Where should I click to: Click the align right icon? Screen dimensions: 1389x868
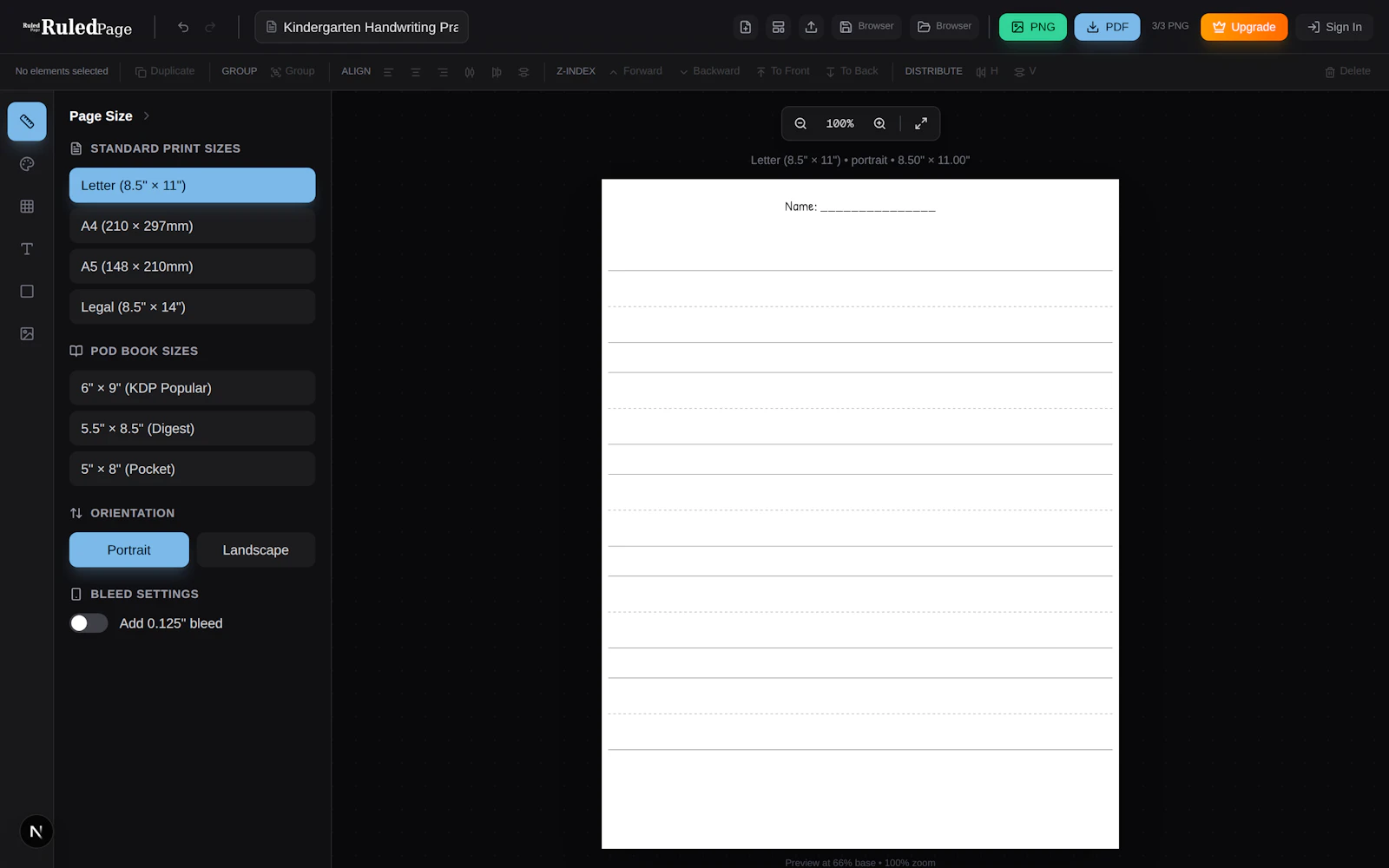pos(443,72)
